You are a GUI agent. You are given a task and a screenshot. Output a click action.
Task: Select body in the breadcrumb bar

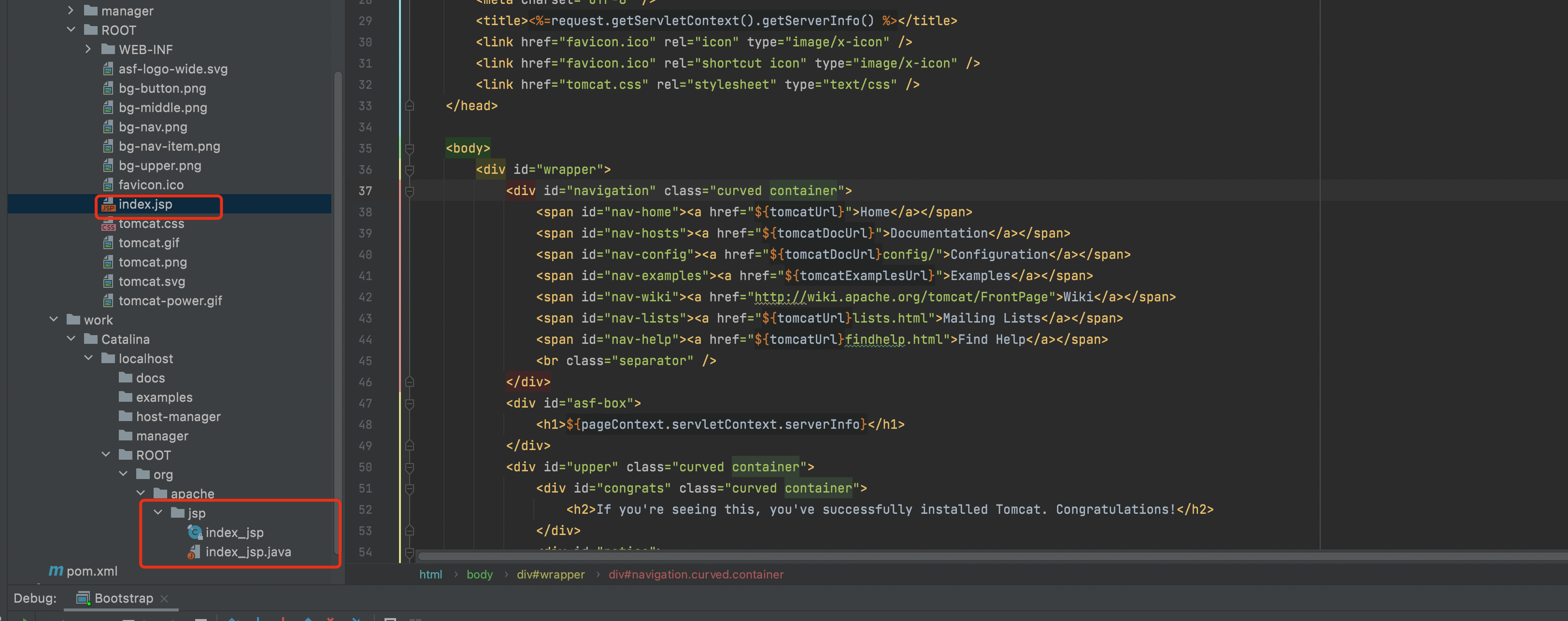(x=480, y=574)
